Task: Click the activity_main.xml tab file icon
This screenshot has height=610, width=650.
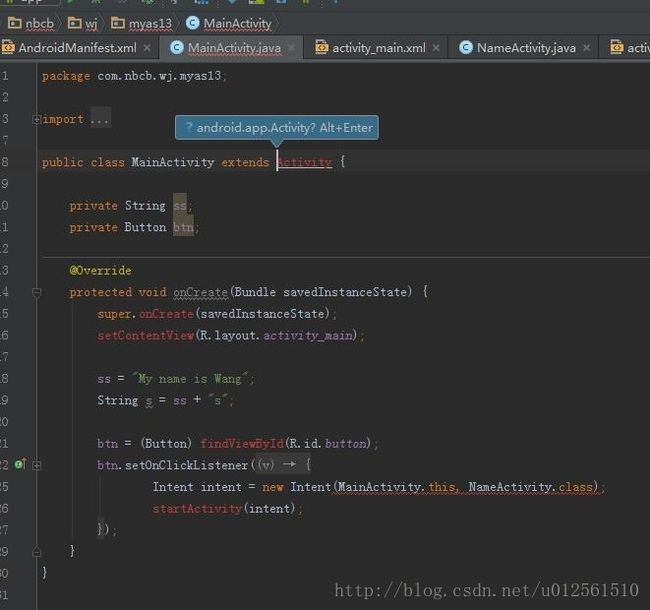Action: click(x=322, y=48)
